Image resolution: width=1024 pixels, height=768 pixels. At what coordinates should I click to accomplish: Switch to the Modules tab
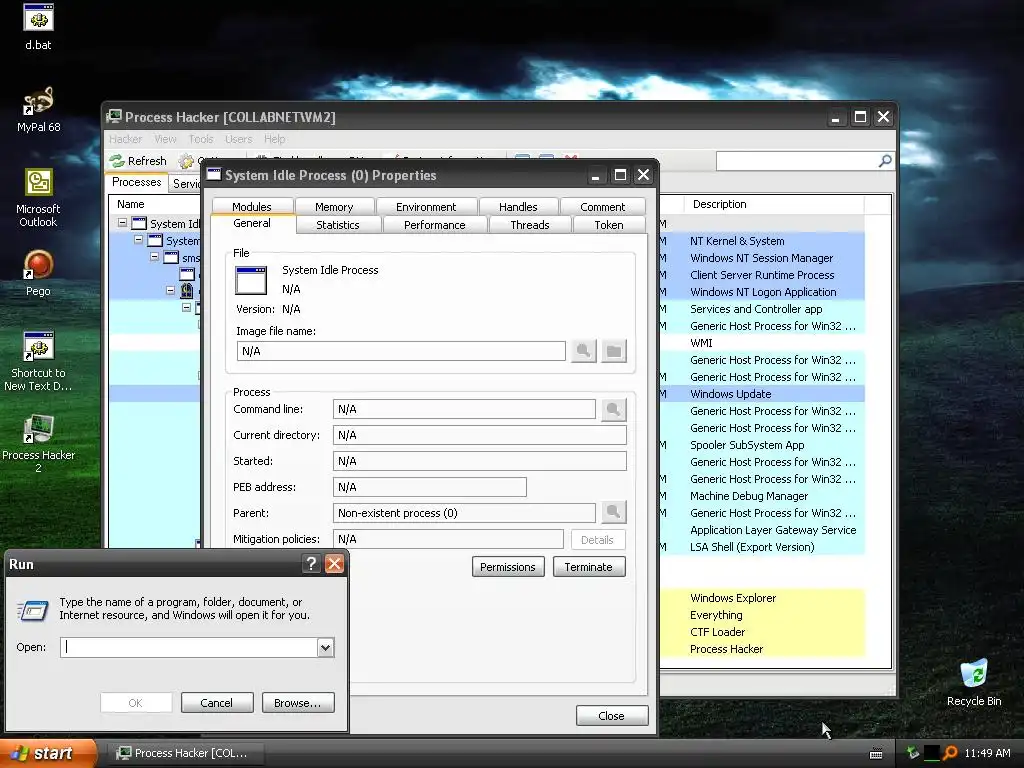pyautogui.click(x=251, y=206)
